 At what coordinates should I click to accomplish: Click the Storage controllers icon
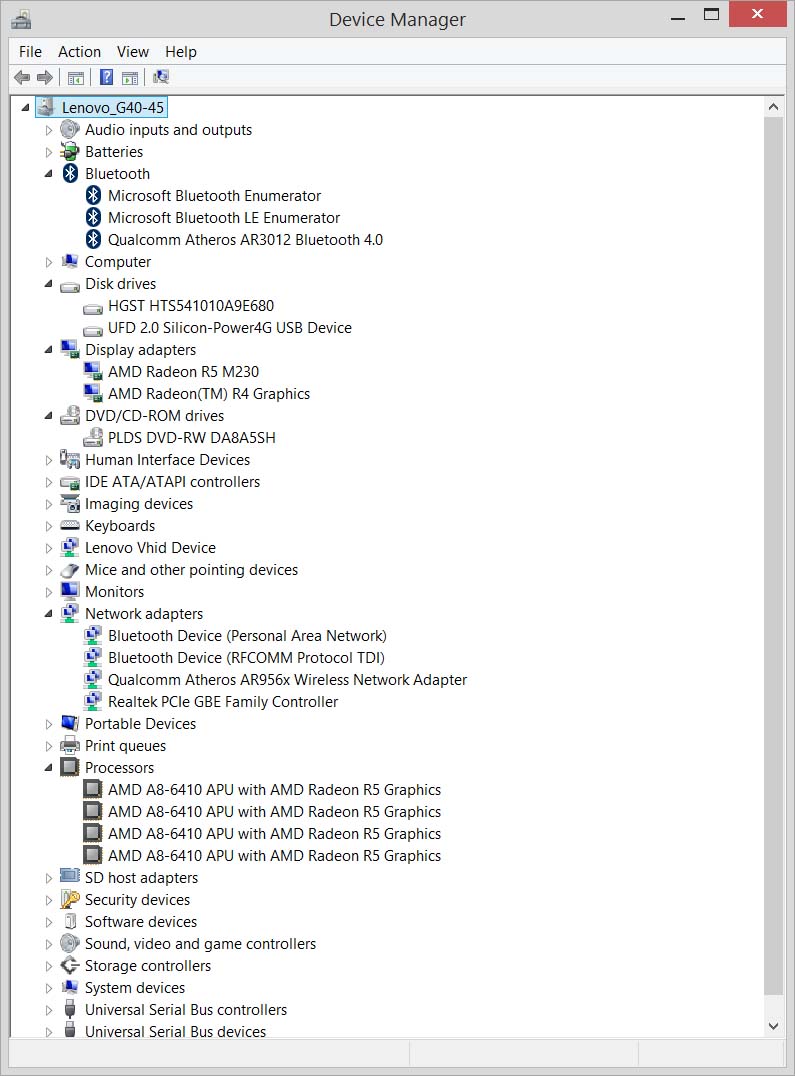click(x=69, y=965)
